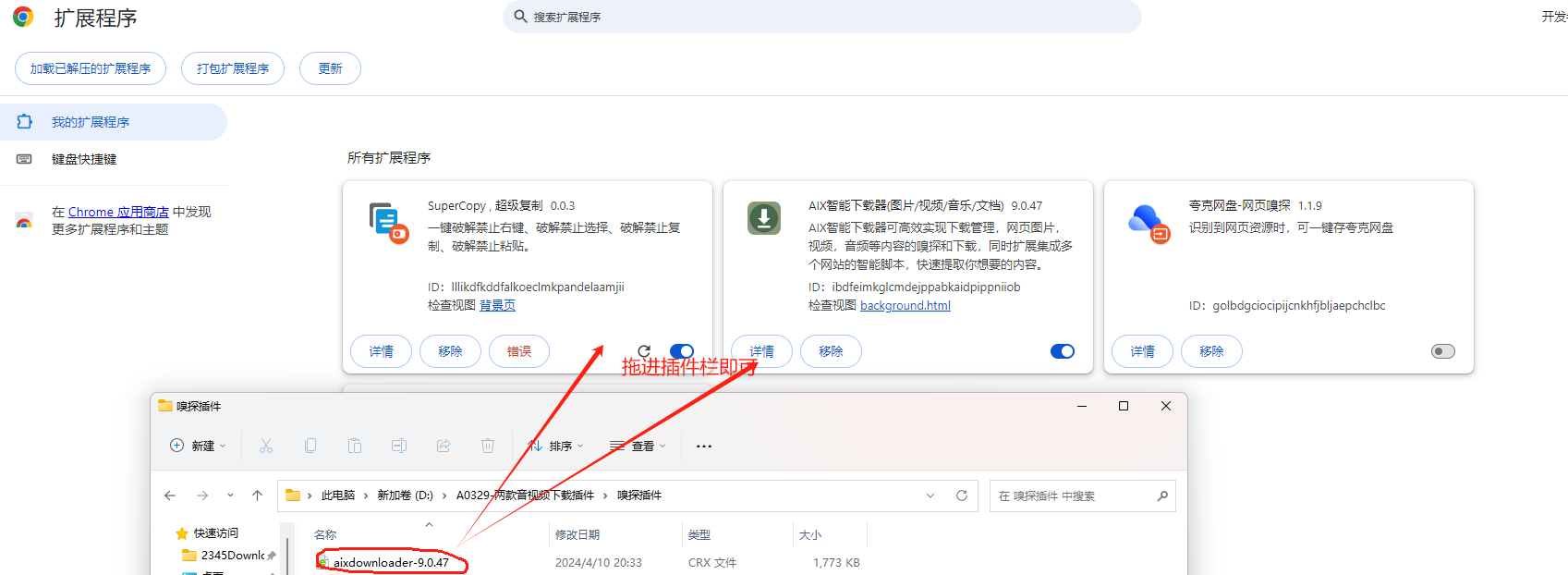Image resolution: width=1568 pixels, height=575 pixels.
Task: Click the Paste icon in Explorer toolbar
Action: [x=355, y=446]
